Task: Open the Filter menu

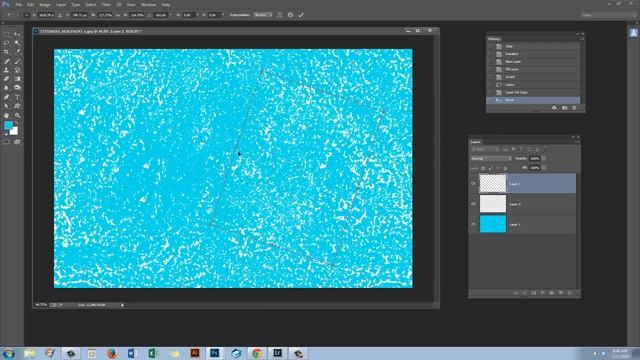Action: tap(106, 4)
